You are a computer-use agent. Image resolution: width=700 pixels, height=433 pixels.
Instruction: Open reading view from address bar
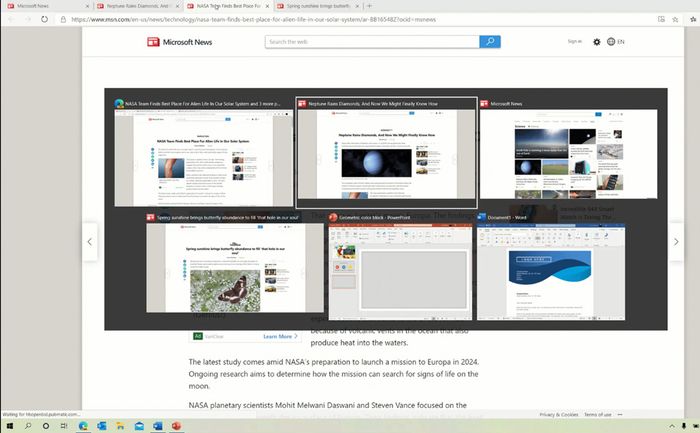pyautogui.click(x=661, y=19)
